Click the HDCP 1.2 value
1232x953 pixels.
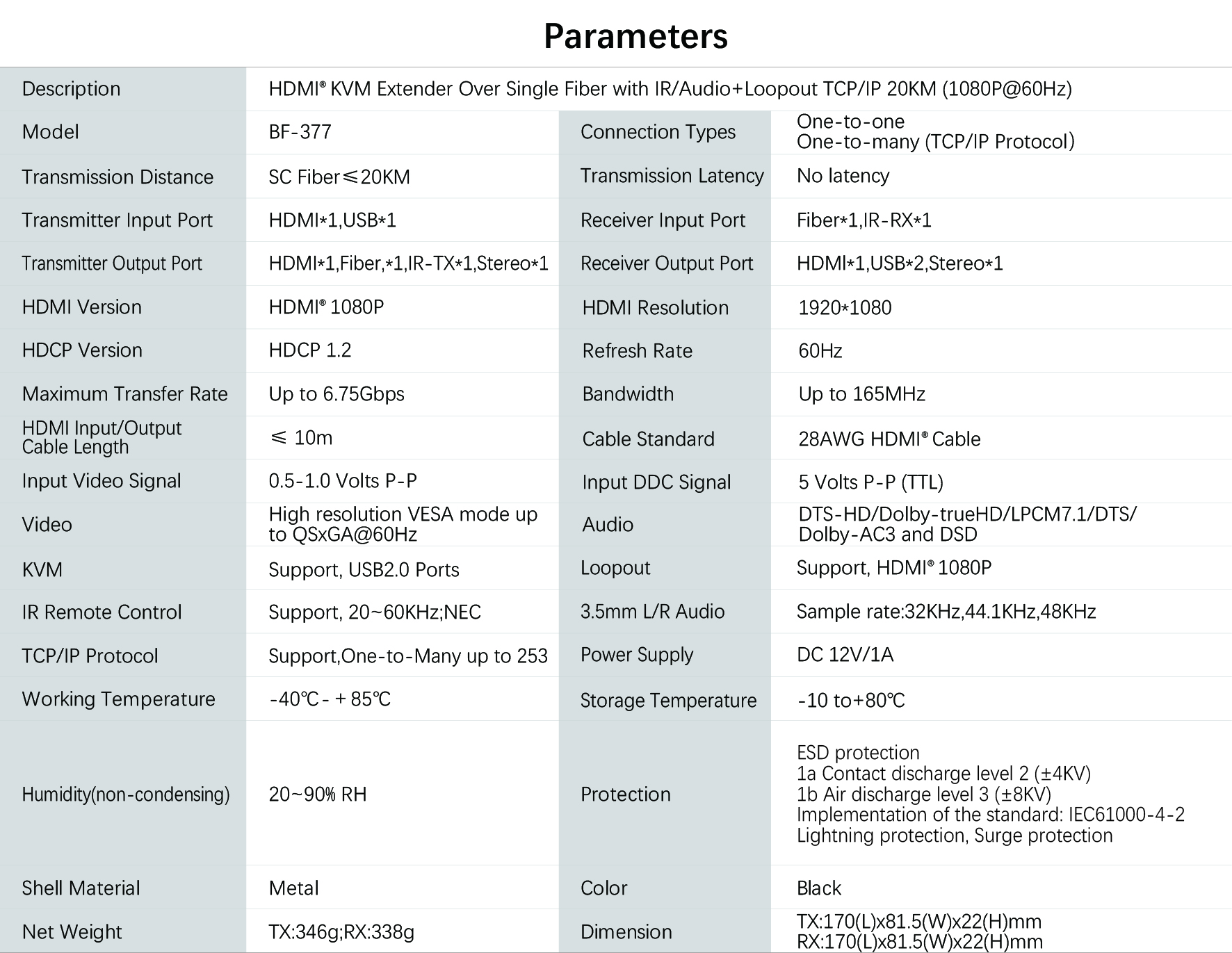tap(310, 350)
